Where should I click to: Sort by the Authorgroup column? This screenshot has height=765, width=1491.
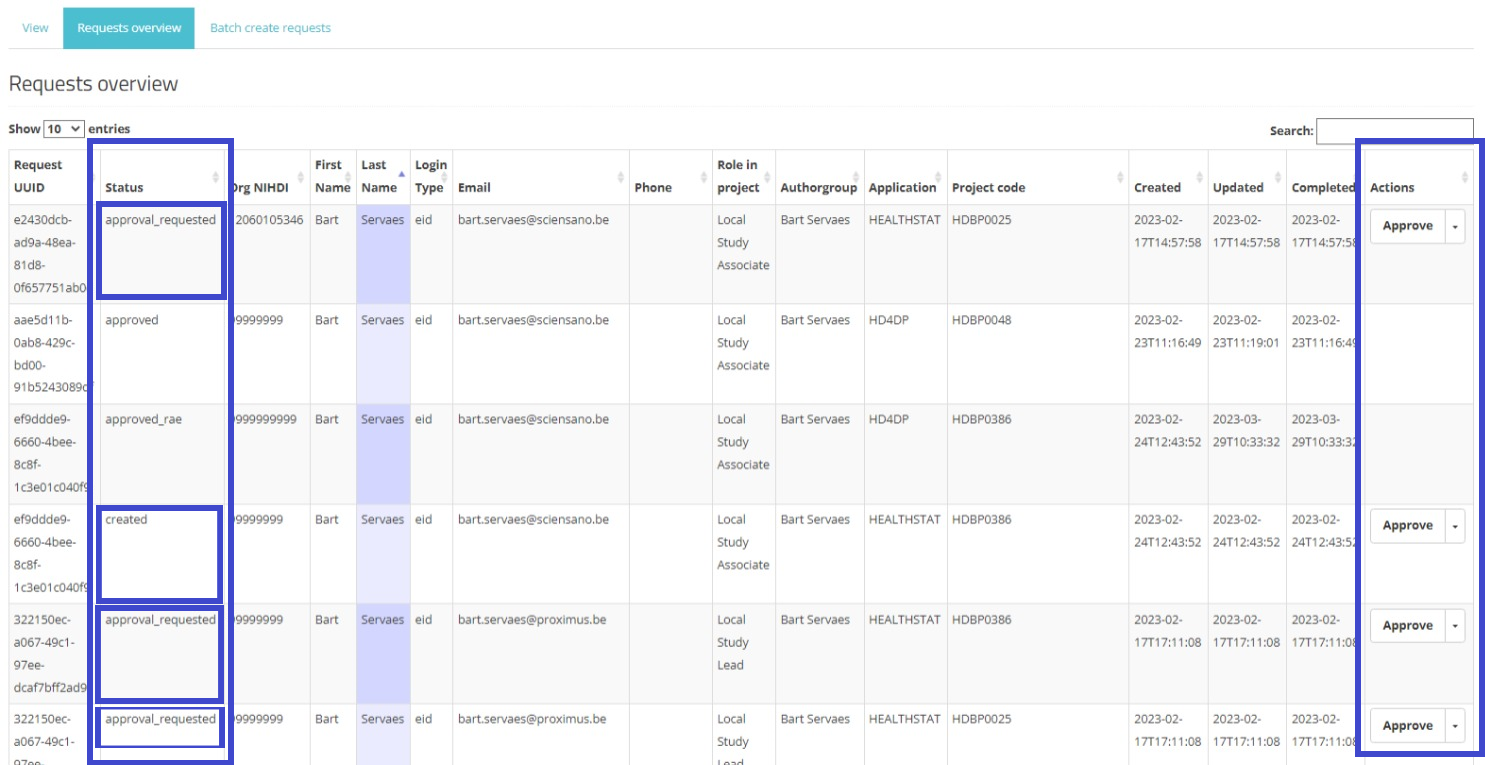point(817,187)
